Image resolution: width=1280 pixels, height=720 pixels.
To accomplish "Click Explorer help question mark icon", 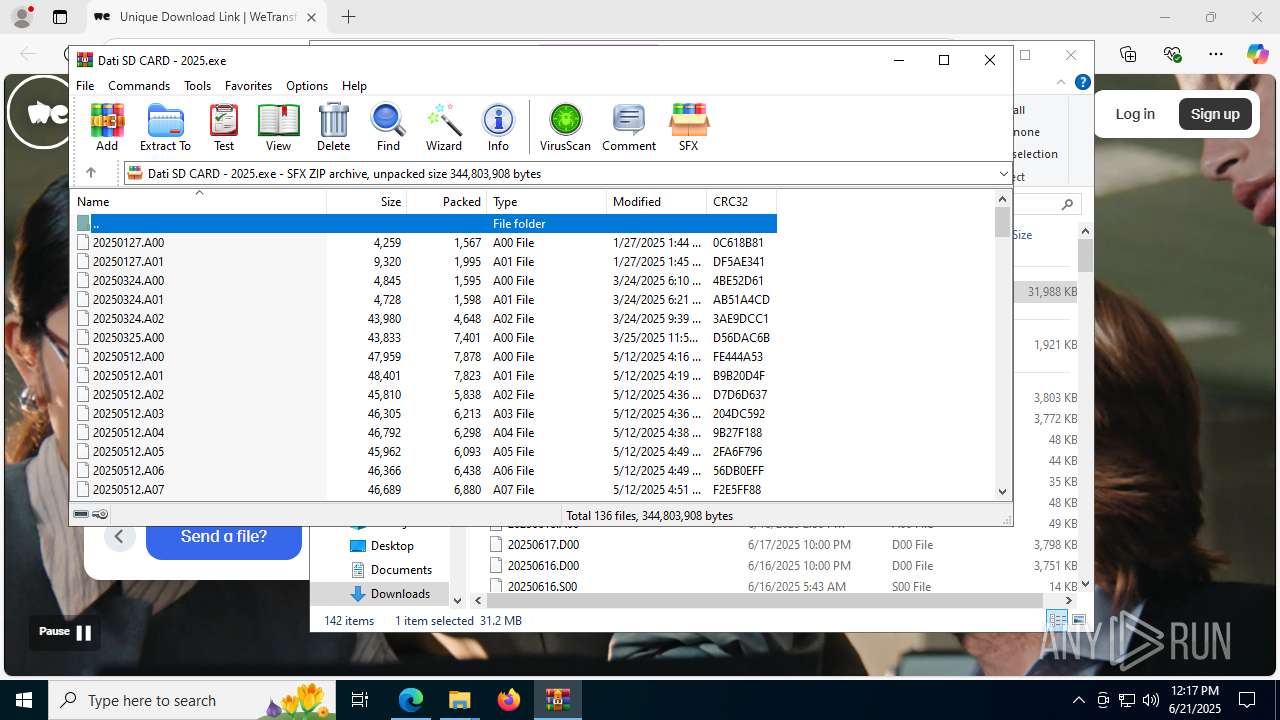I will coord(1082,83).
